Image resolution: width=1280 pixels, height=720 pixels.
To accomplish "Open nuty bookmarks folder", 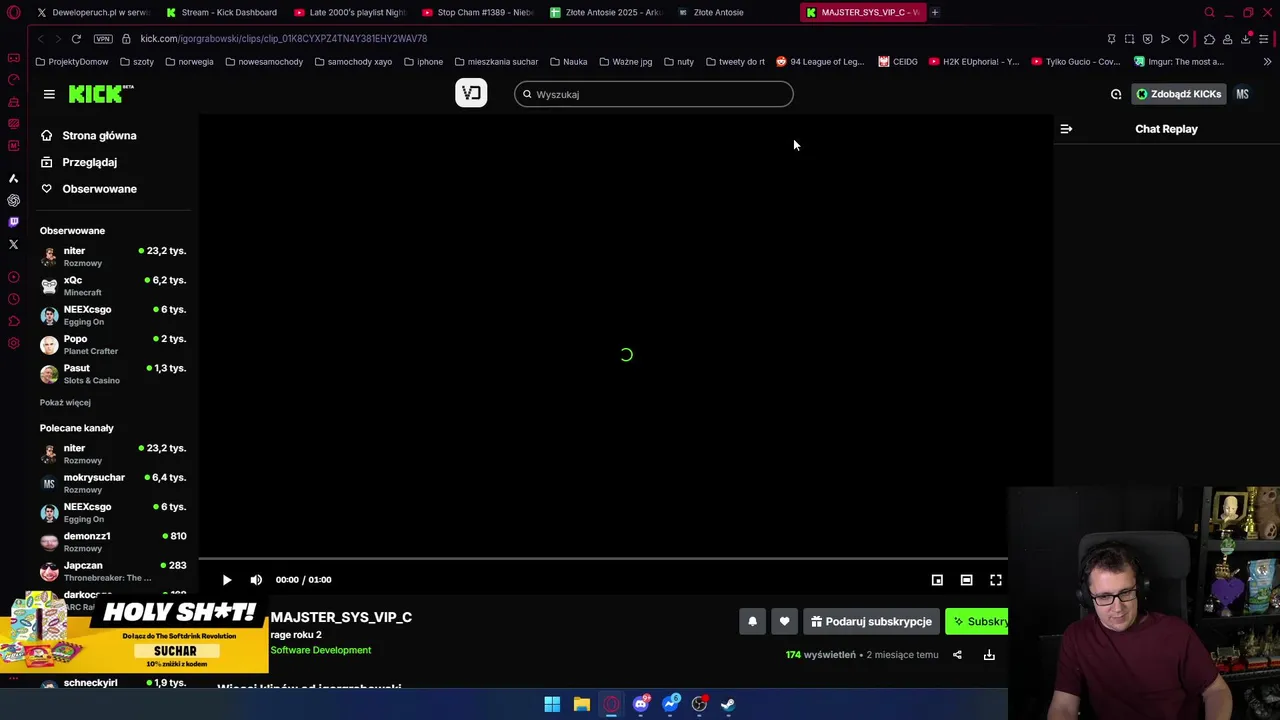I will [678, 61].
